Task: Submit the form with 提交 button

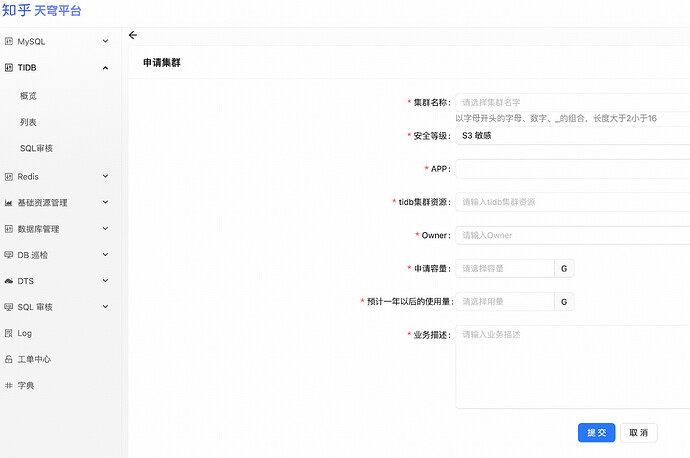Action: [x=596, y=432]
